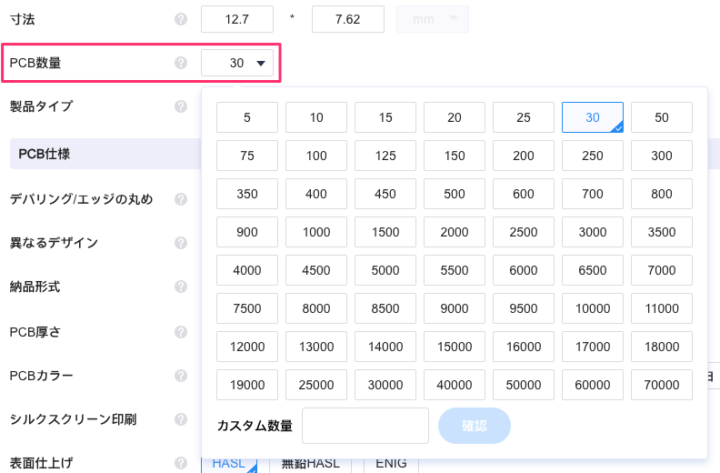
Task: Click help icon beside PCB数量
Action: [x=181, y=63]
